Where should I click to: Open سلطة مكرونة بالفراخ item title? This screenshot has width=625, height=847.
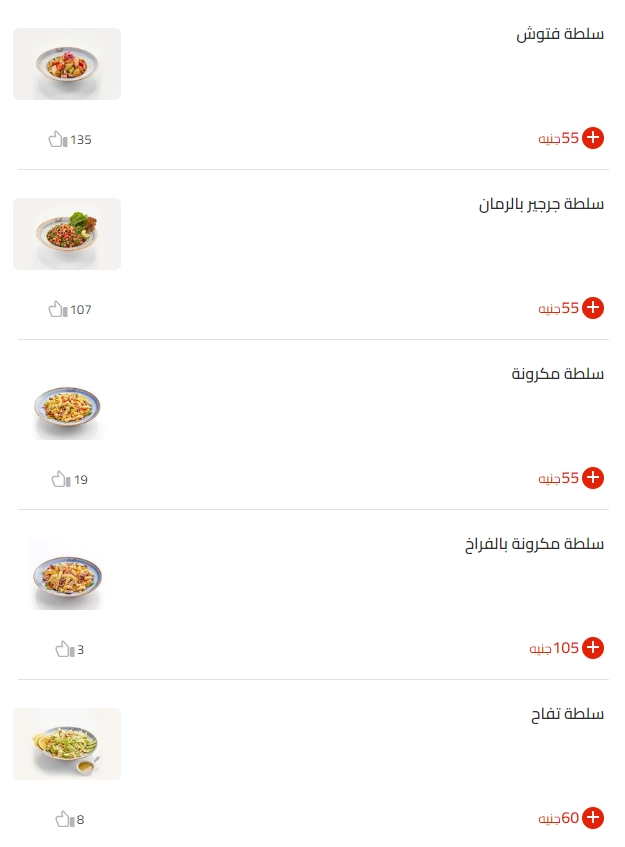(534, 544)
